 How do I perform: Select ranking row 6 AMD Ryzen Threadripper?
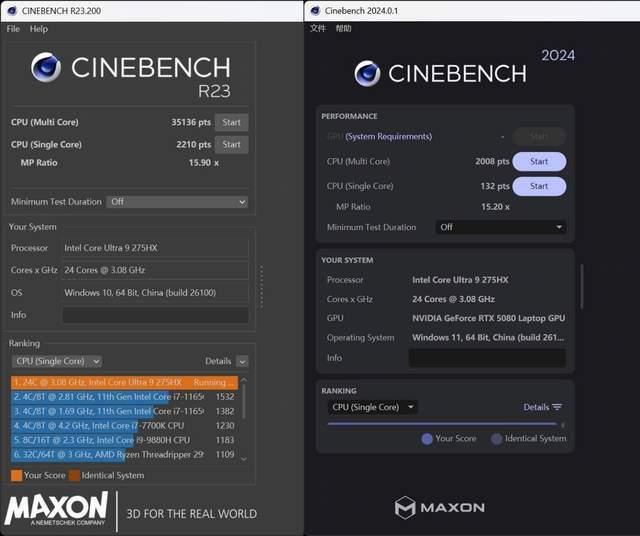pyautogui.click(x=124, y=454)
